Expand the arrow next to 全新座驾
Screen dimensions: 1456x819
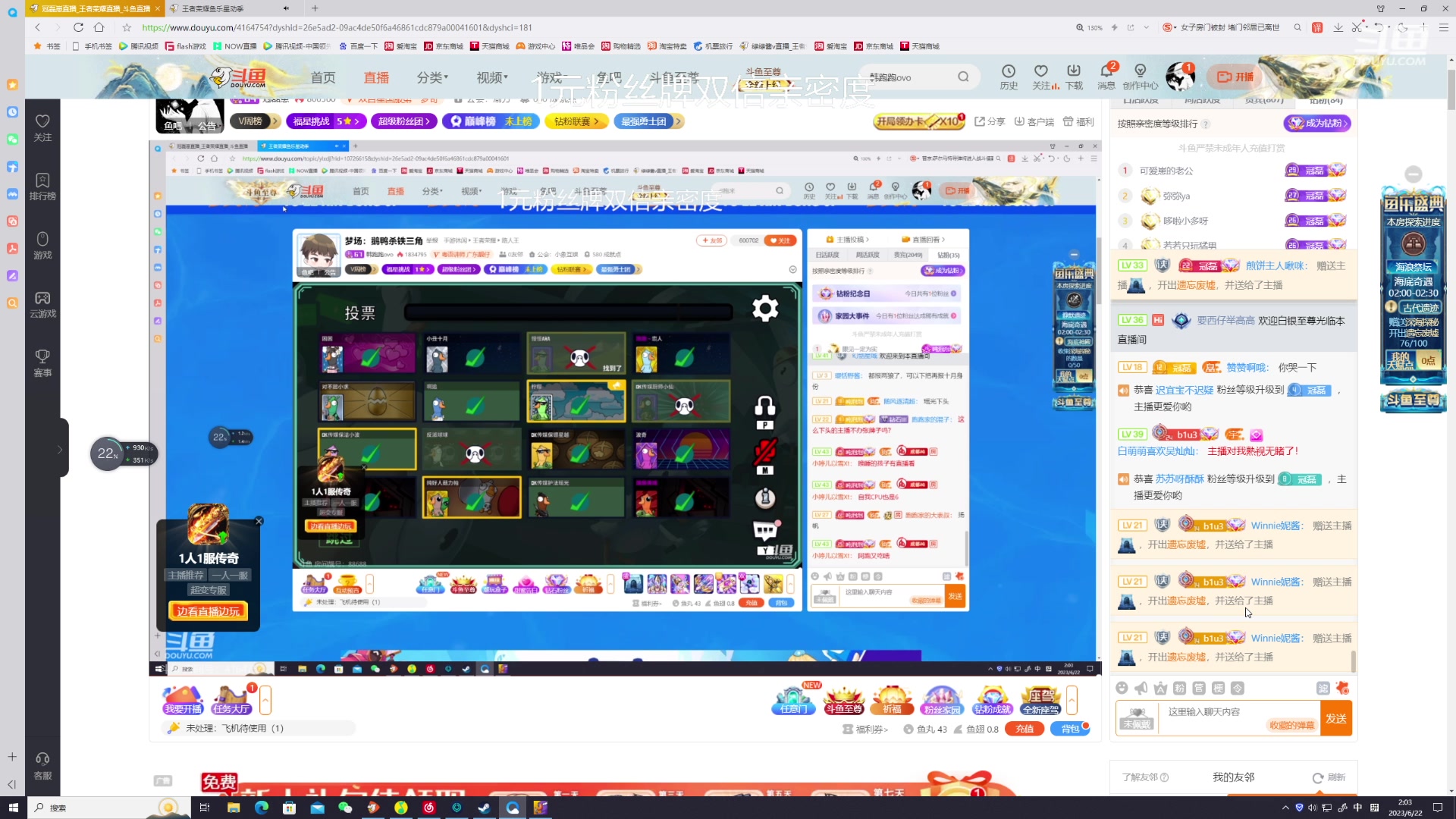(x=1072, y=700)
